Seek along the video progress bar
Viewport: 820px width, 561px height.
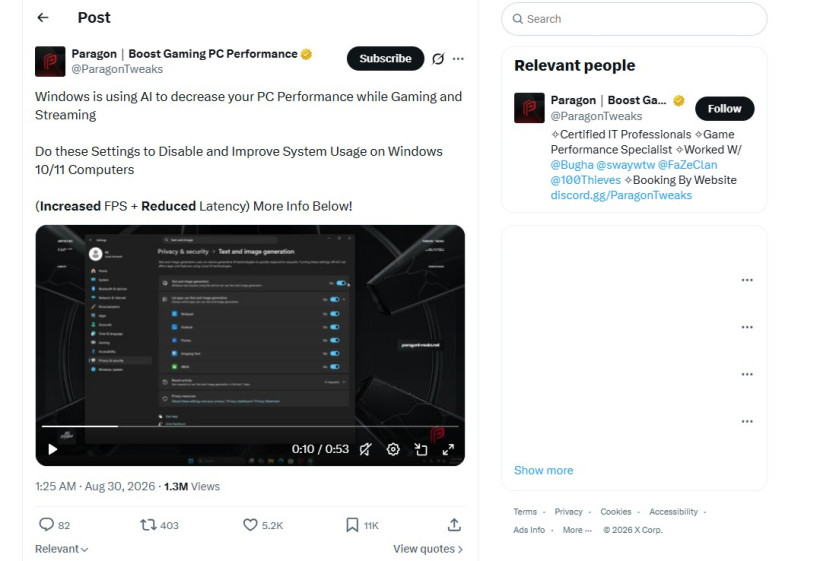[250, 427]
